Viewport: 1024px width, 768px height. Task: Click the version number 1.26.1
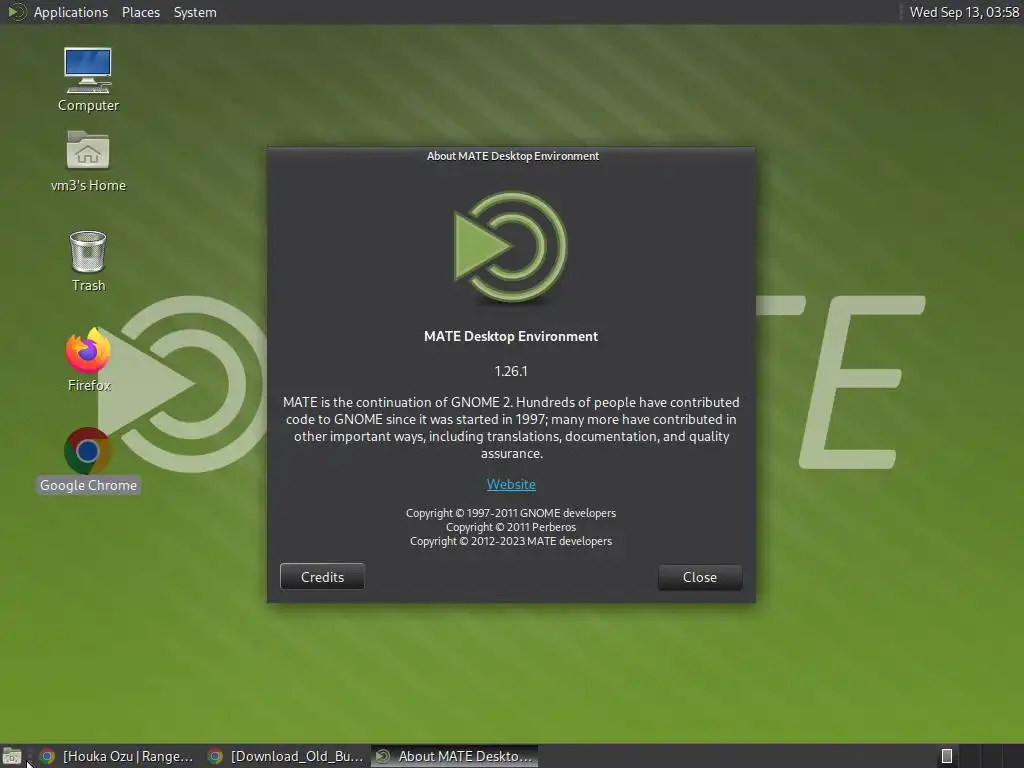point(511,371)
